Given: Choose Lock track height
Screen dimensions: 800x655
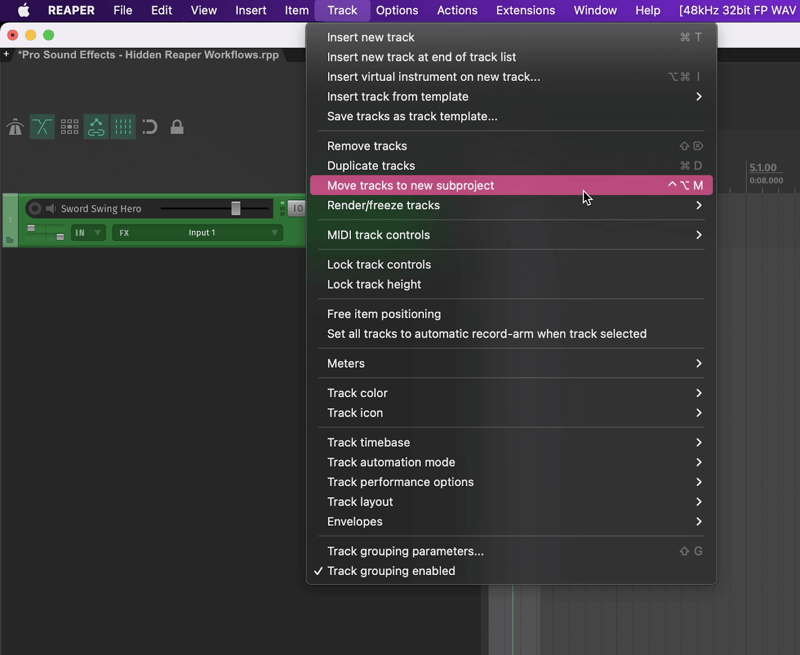Looking at the screenshot, I should (511, 284).
